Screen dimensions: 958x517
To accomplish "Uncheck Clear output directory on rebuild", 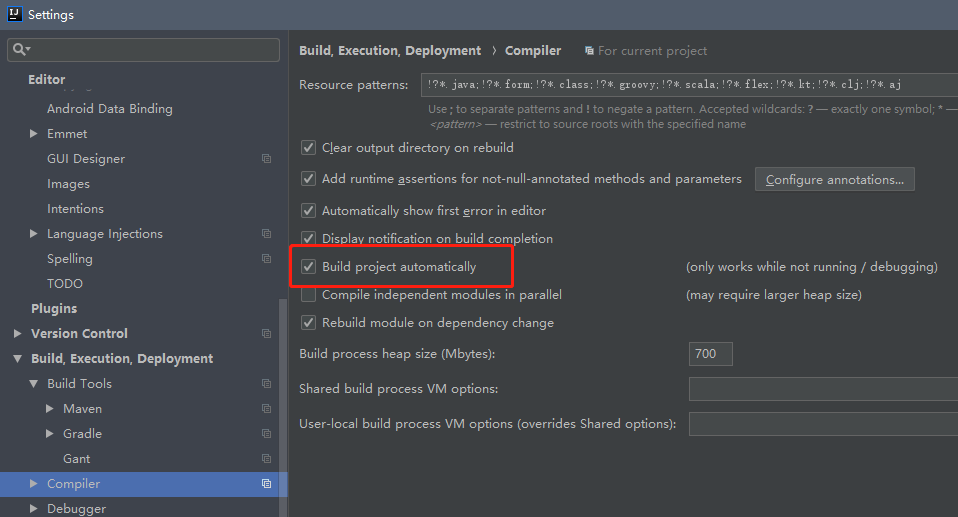I will coord(309,148).
